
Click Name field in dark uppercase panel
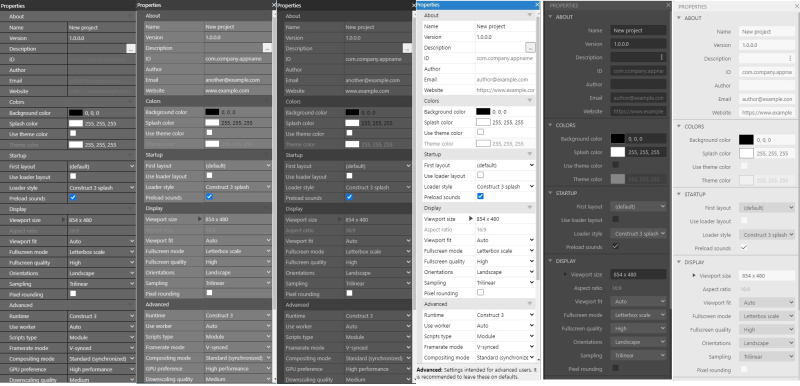[638, 30]
